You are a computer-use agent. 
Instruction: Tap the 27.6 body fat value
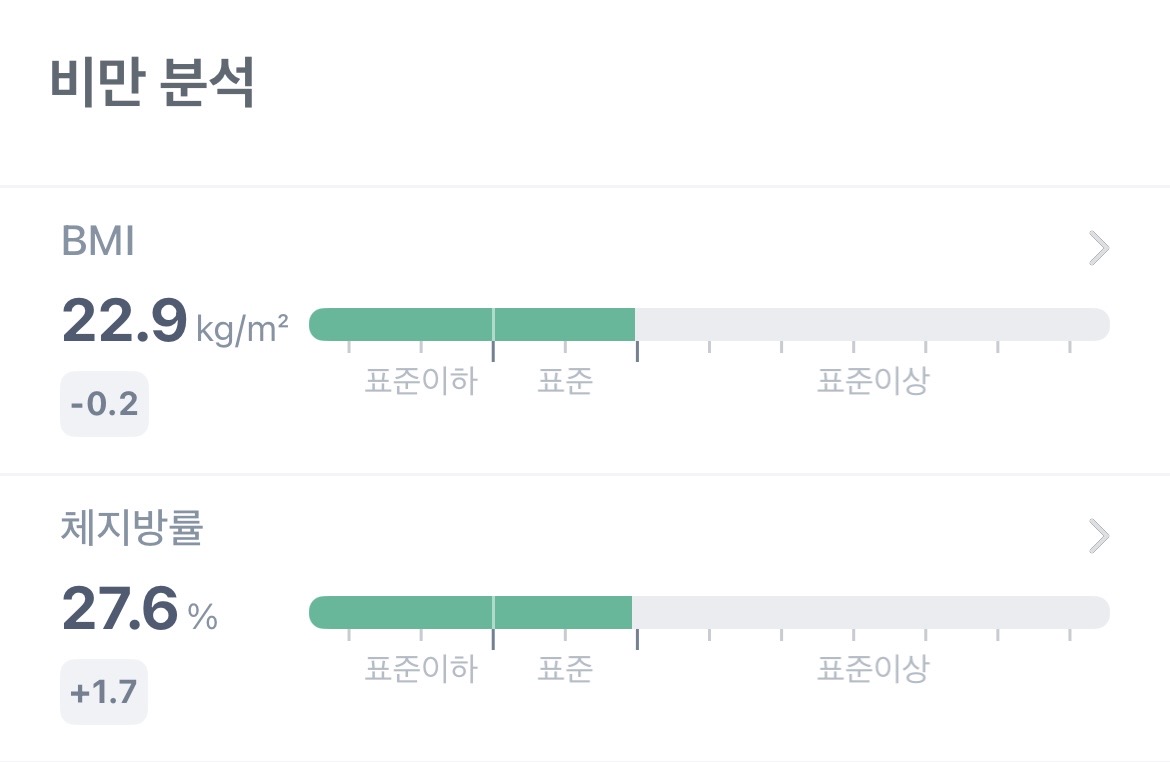click(120, 609)
